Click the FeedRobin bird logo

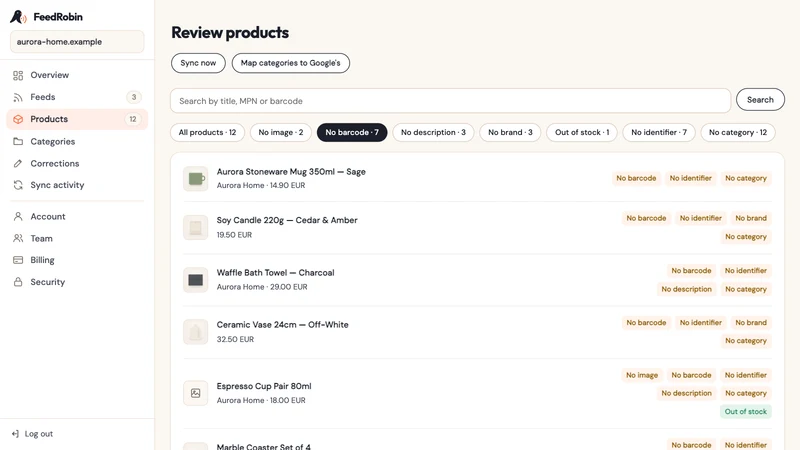18,17
